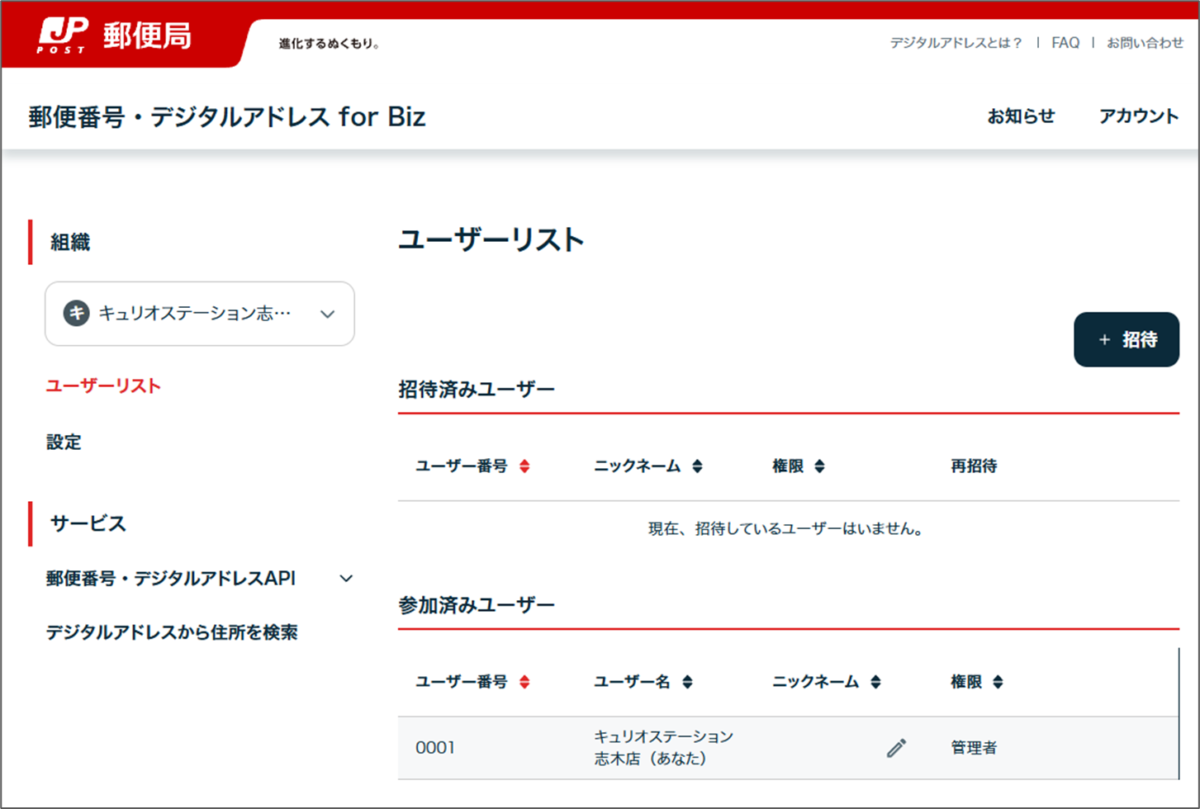
Task: Click 組織 sidebar heading
Action: pyautogui.click(x=70, y=242)
